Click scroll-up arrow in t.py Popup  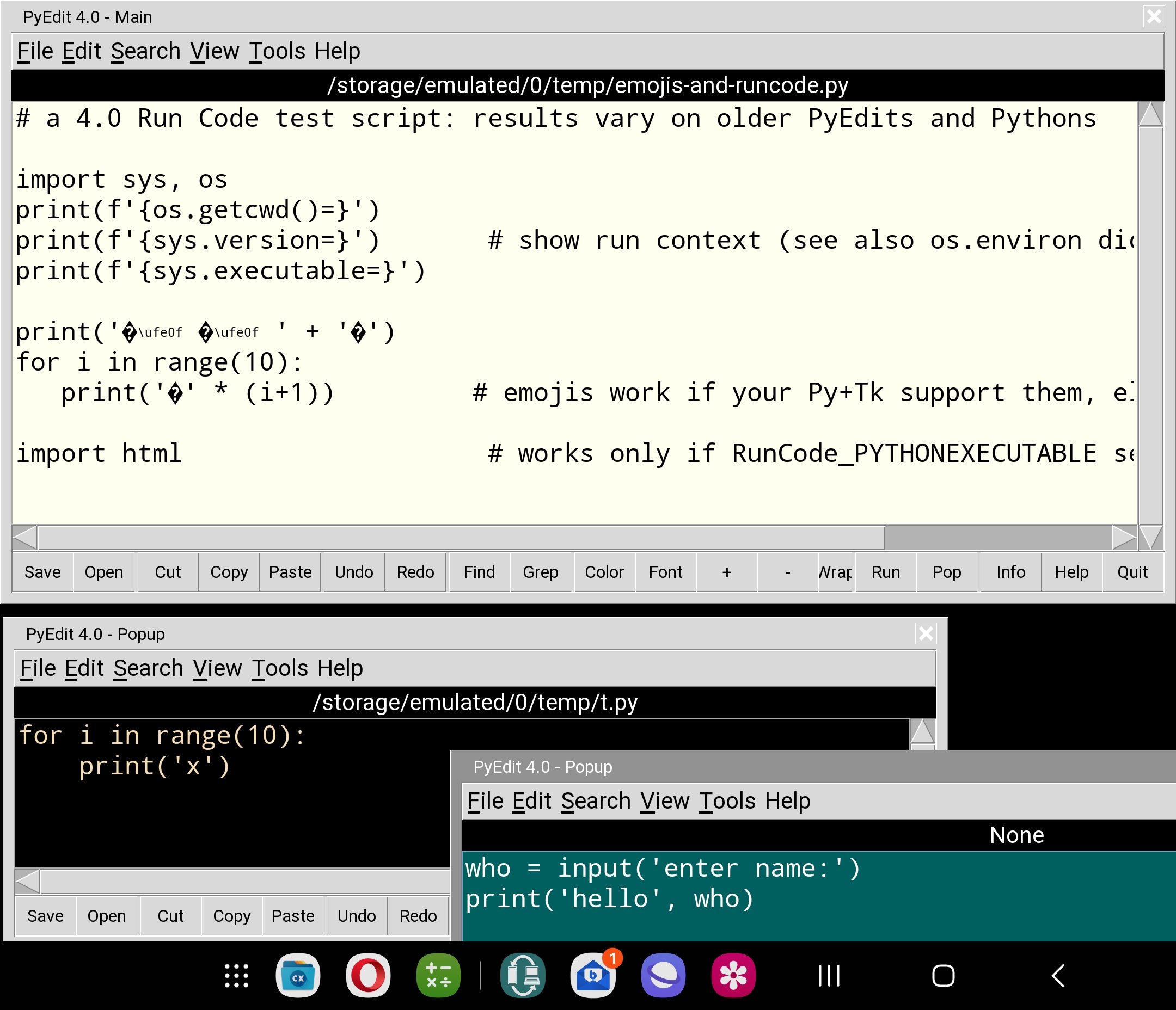click(923, 731)
